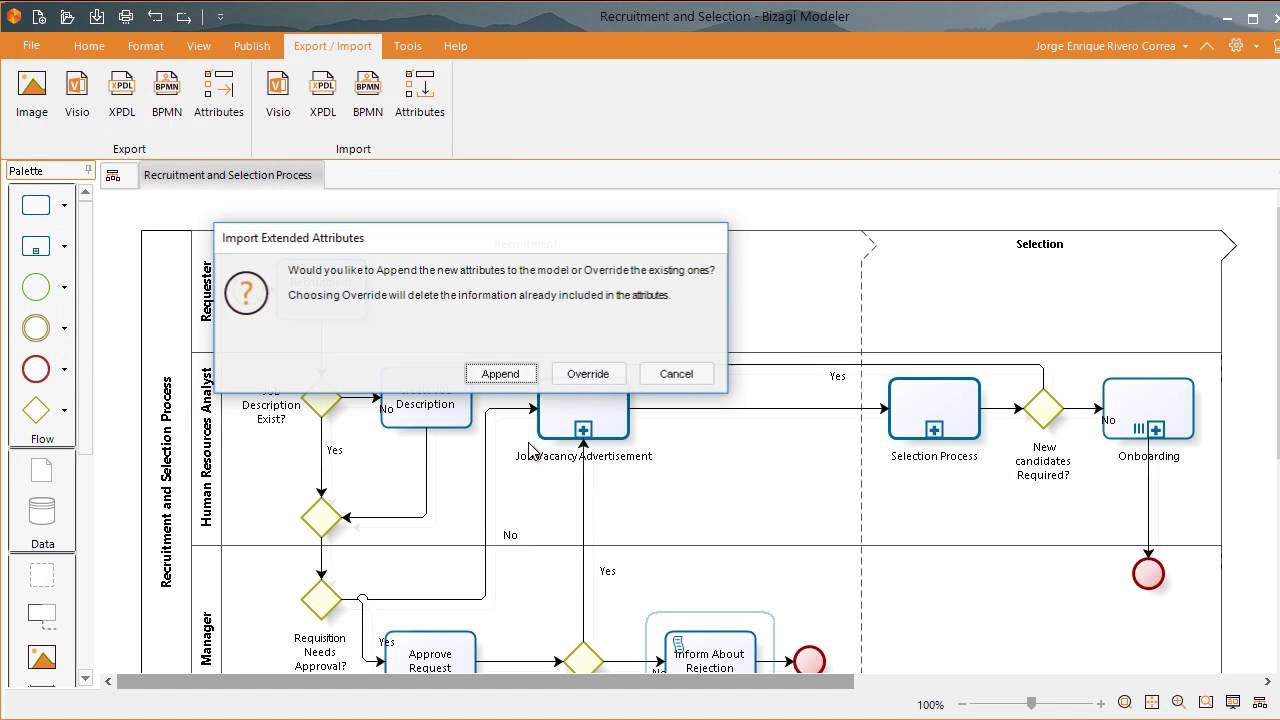
Task: Click the zoom-to-selection icon in status bar
Action: 1206,703
